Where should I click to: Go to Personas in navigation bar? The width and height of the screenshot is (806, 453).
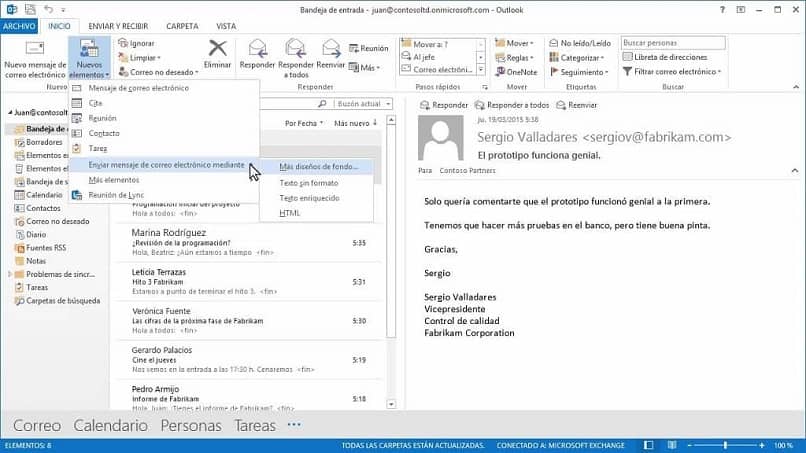(191, 425)
